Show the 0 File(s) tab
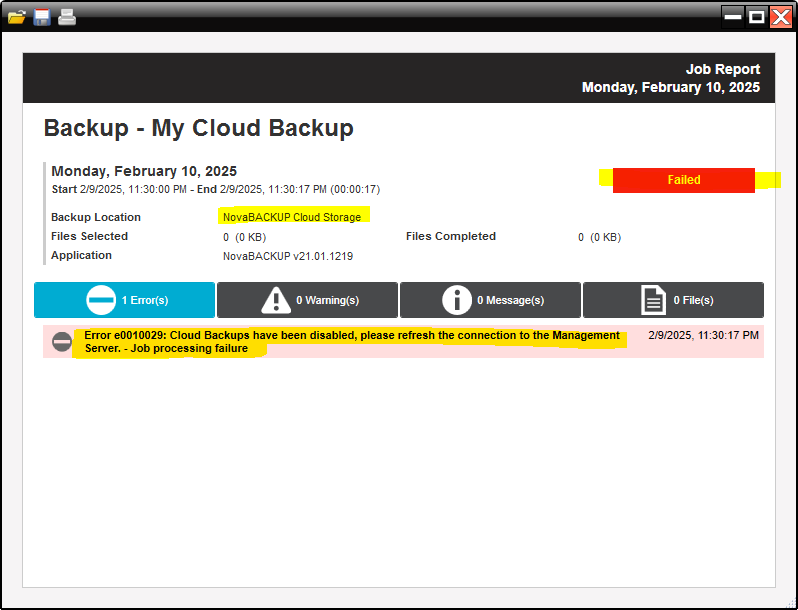798x610 pixels. tap(673, 300)
